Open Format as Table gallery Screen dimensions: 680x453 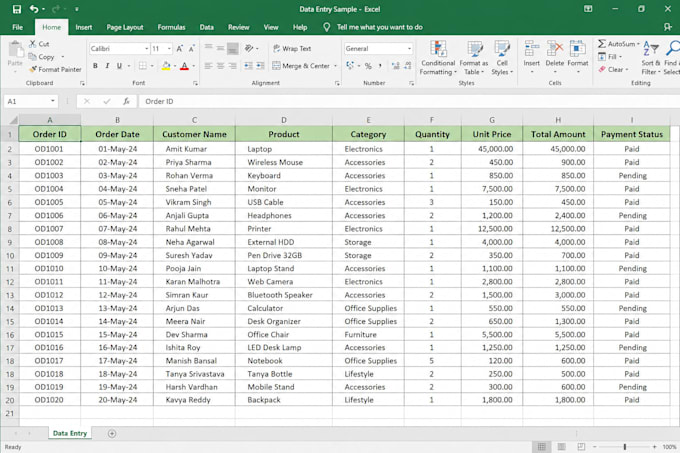click(x=474, y=58)
